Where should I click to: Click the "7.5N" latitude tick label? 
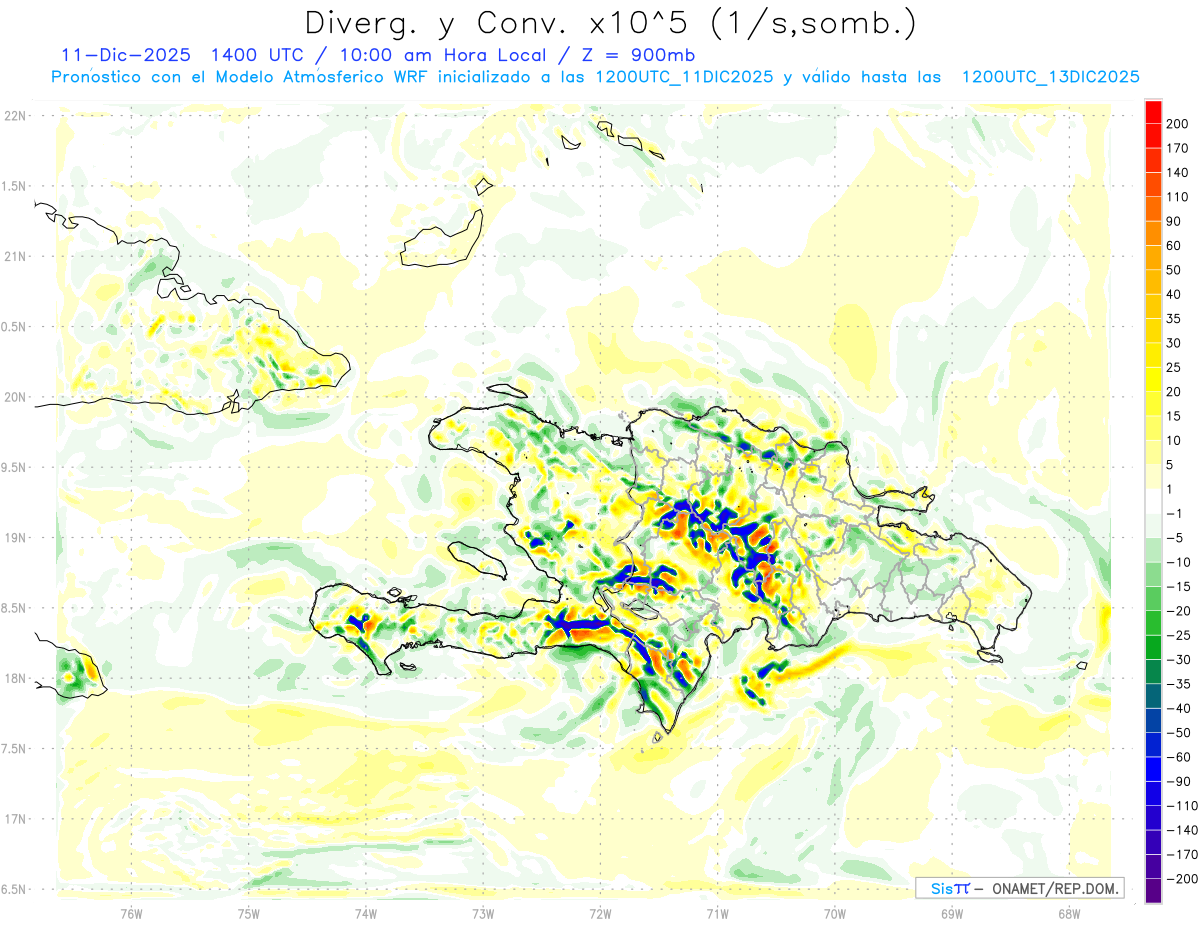point(14,749)
